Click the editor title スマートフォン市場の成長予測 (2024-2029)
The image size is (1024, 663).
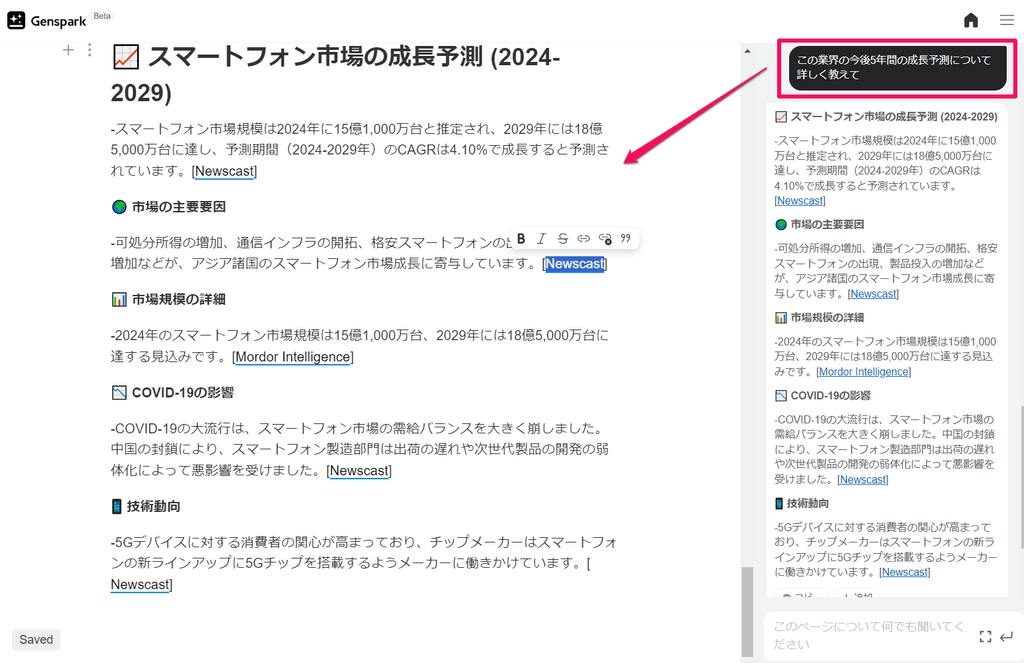335,74
